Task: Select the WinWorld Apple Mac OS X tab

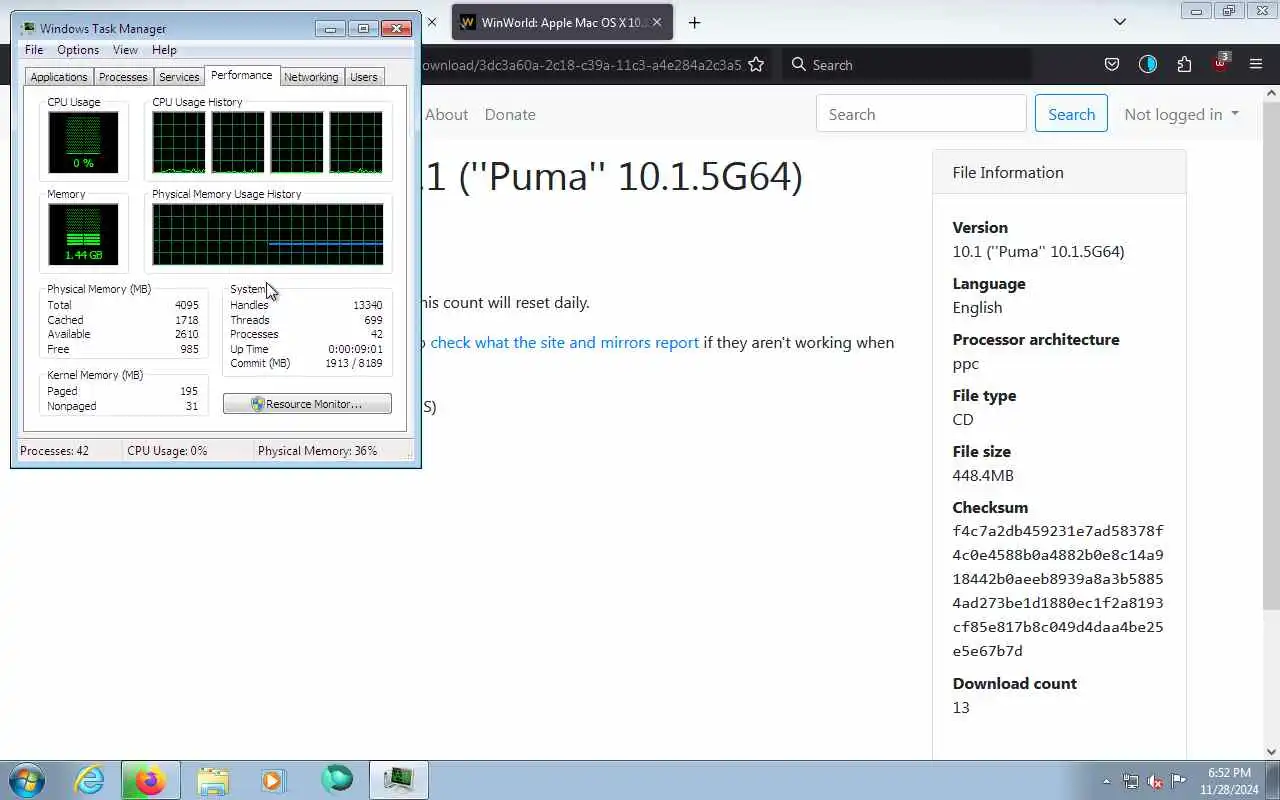Action: (562, 22)
